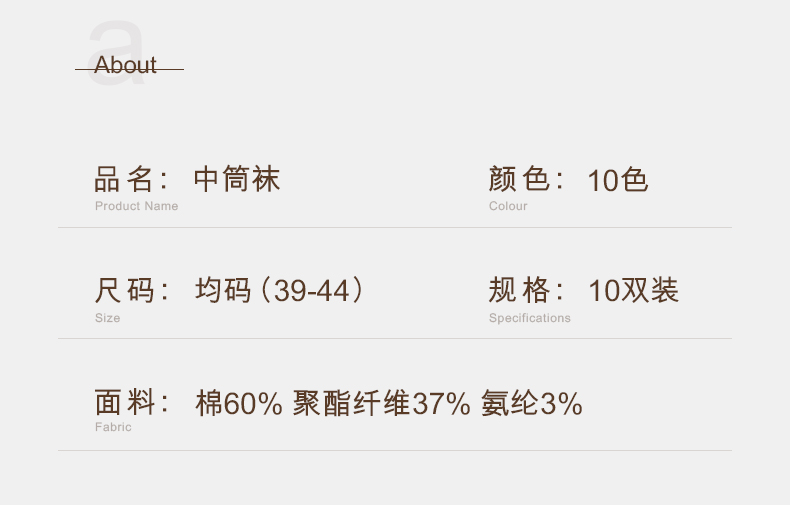790x505 pixels.
Task: Click the colour value 10色
Action: coord(618,180)
